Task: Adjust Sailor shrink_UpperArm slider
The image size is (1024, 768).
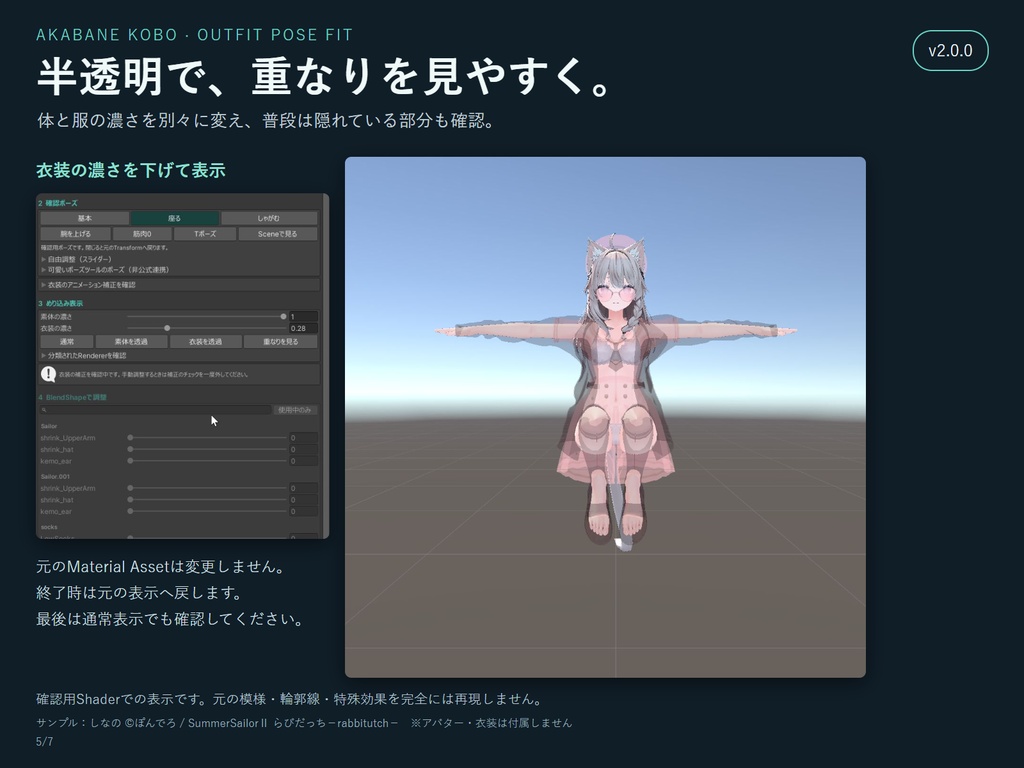Action: (x=208, y=438)
